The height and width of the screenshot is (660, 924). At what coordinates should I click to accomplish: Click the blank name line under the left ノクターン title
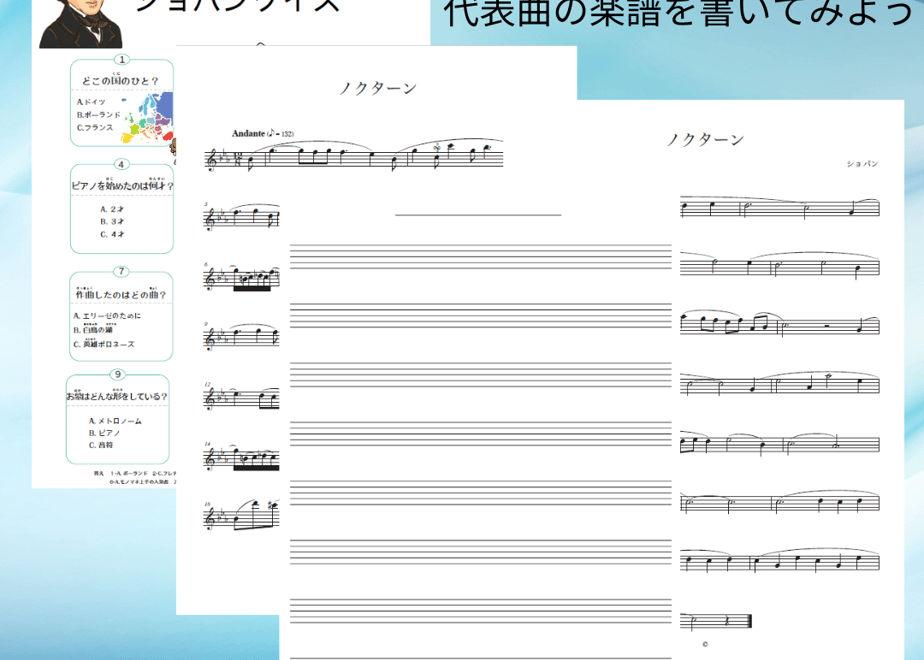478,215
